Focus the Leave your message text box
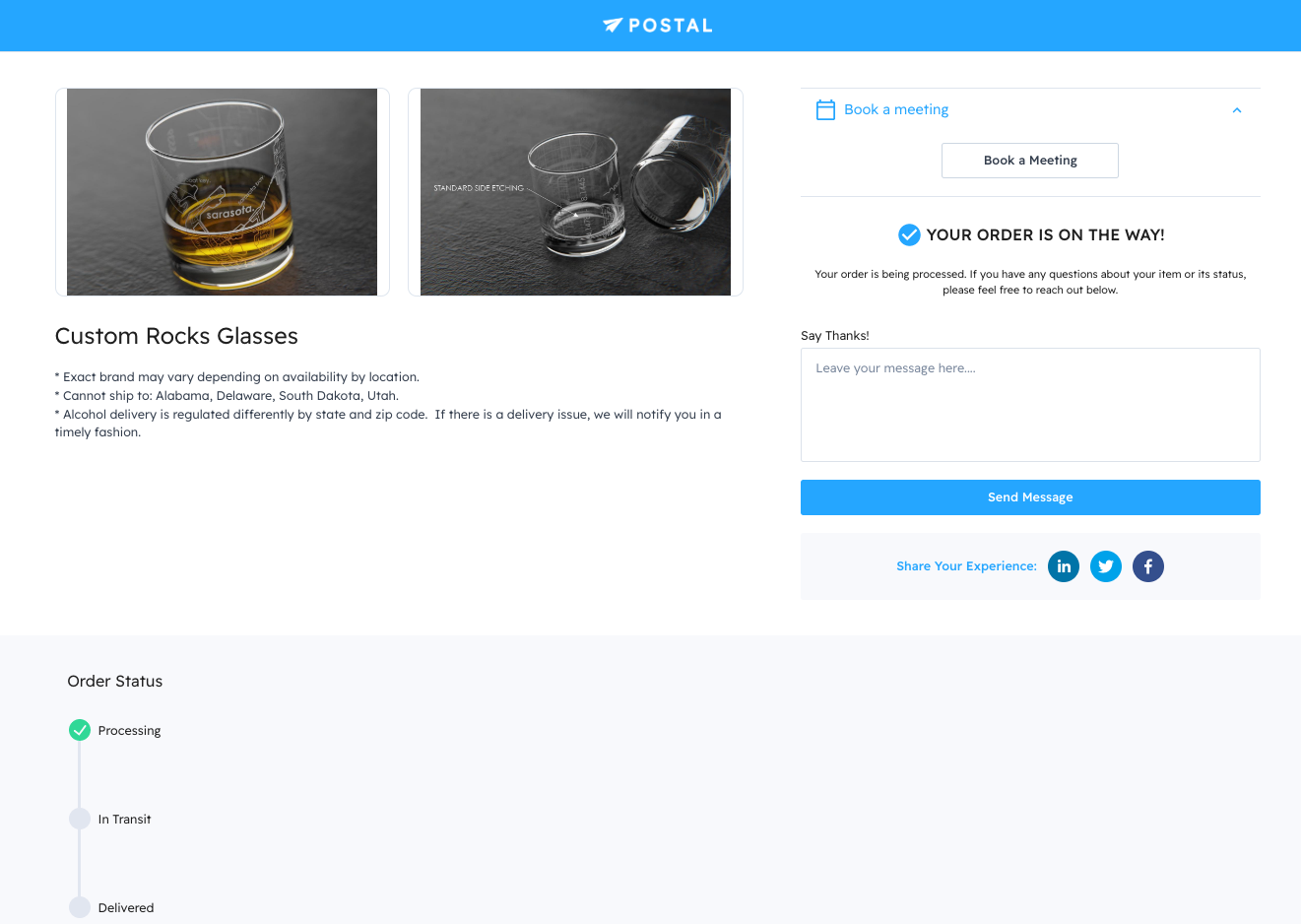 tap(1030, 405)
